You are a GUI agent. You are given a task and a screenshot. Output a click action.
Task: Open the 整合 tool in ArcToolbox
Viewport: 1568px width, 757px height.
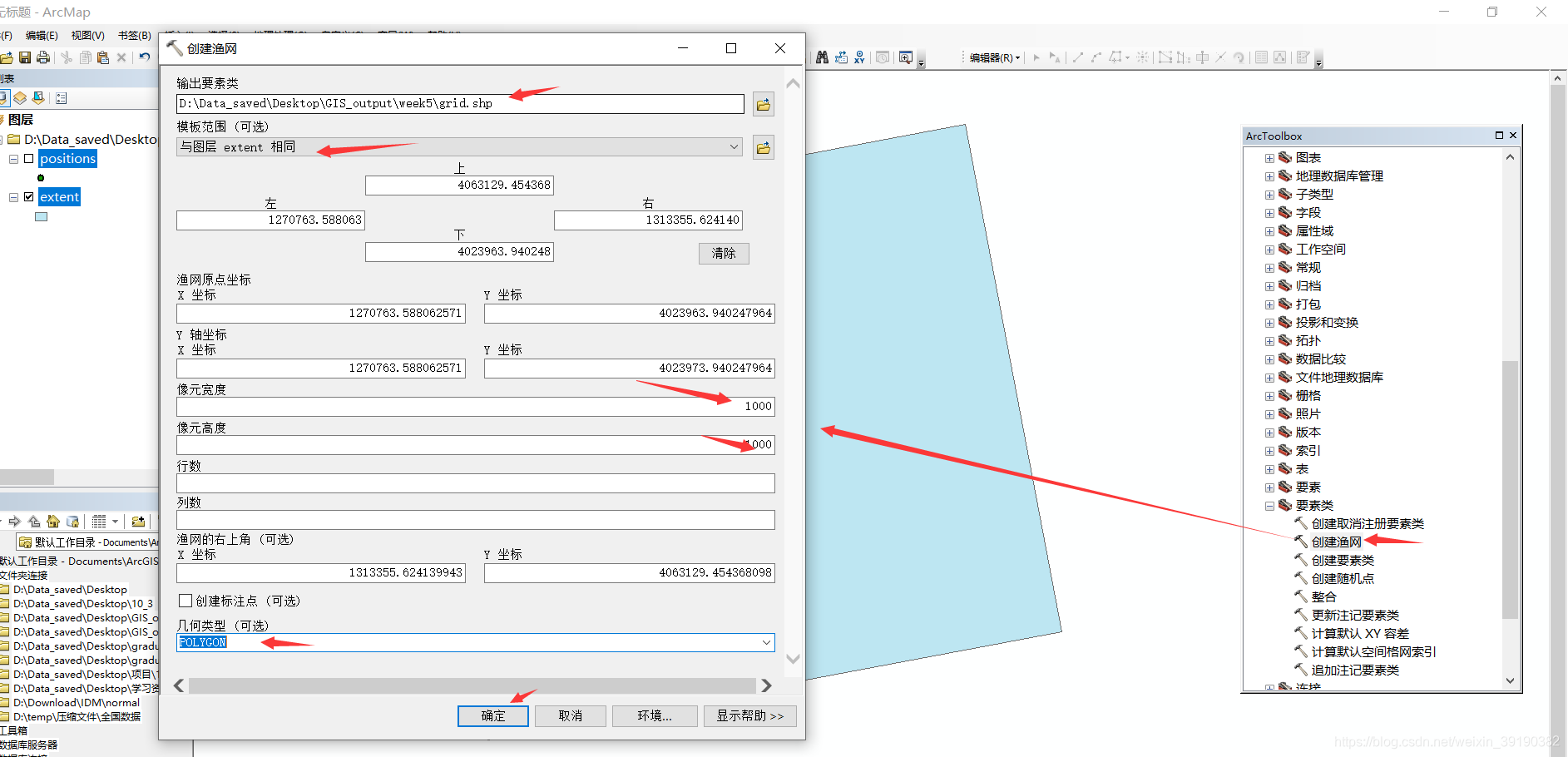[1323, 597]
